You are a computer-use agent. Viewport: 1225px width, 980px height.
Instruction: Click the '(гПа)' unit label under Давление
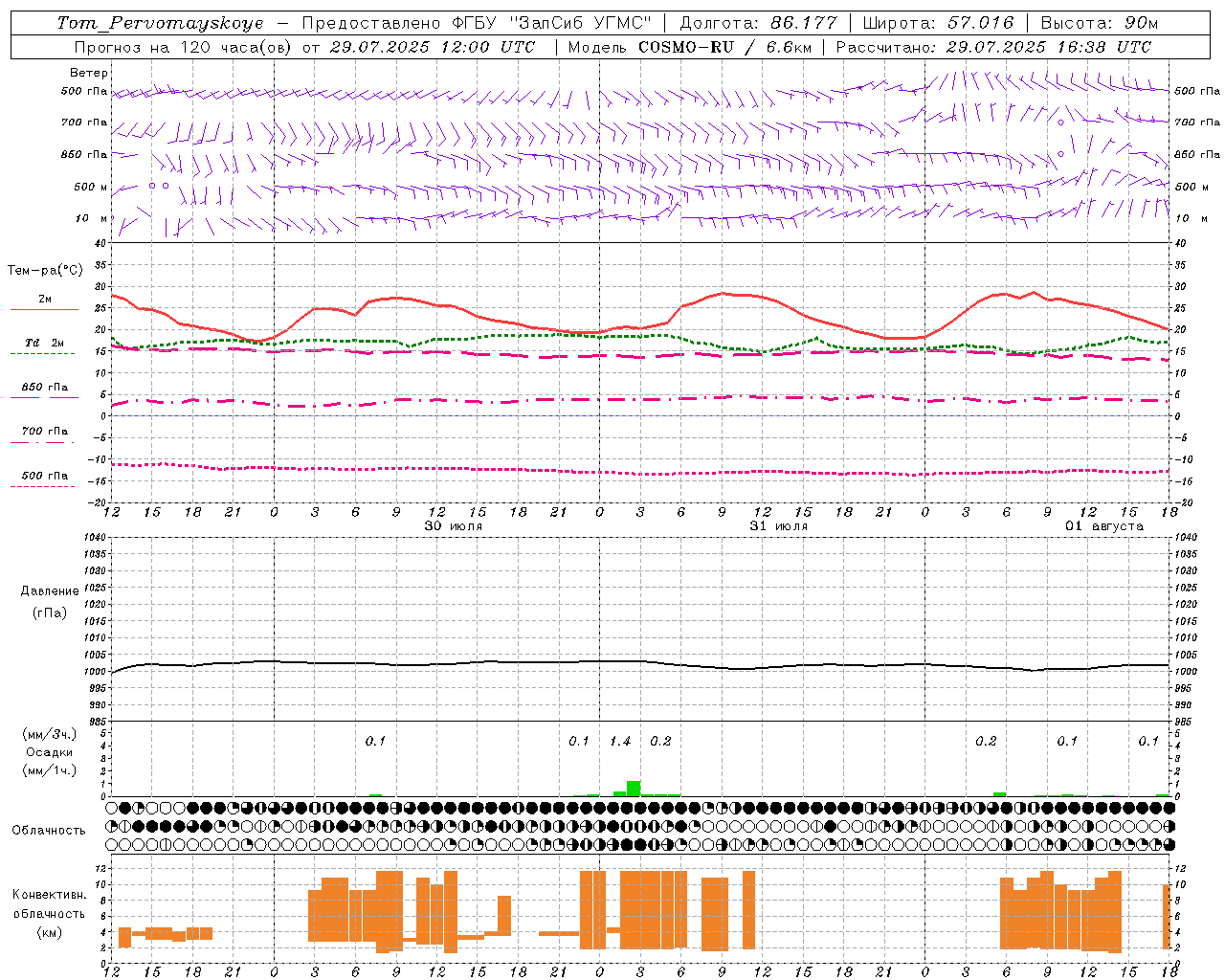(50, 612)
